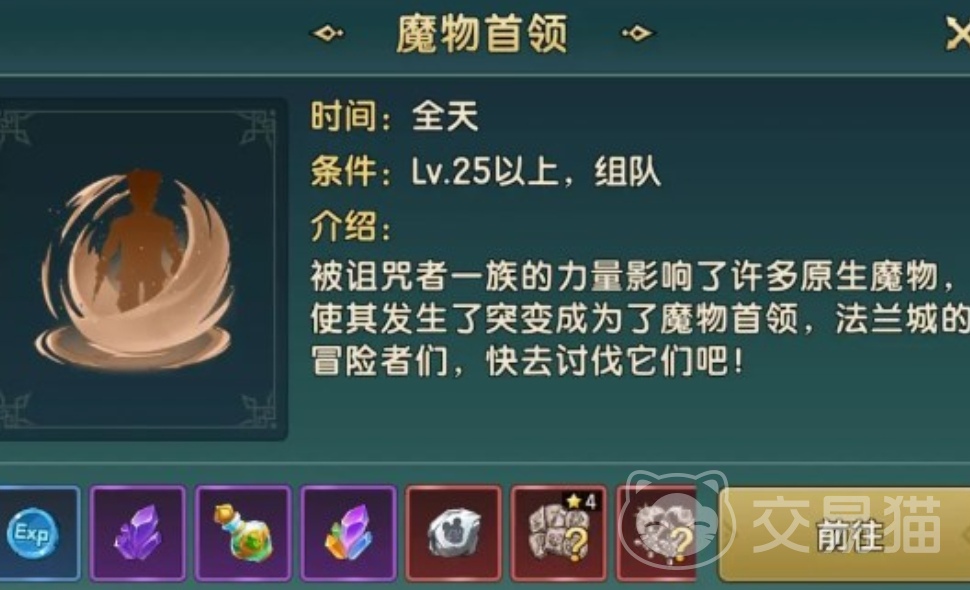View the grey stone silhouette reward
This screenshot has width=970, height=590.
(453, 533)
